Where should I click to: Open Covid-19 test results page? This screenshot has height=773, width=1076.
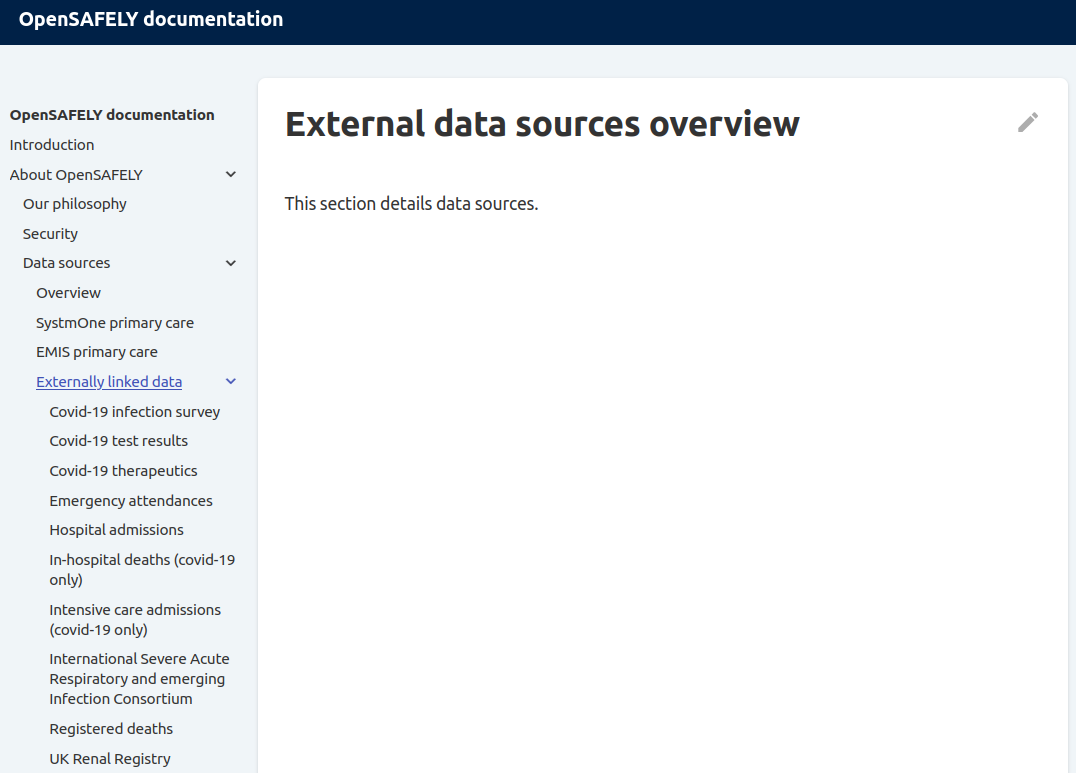click(119, 441)
